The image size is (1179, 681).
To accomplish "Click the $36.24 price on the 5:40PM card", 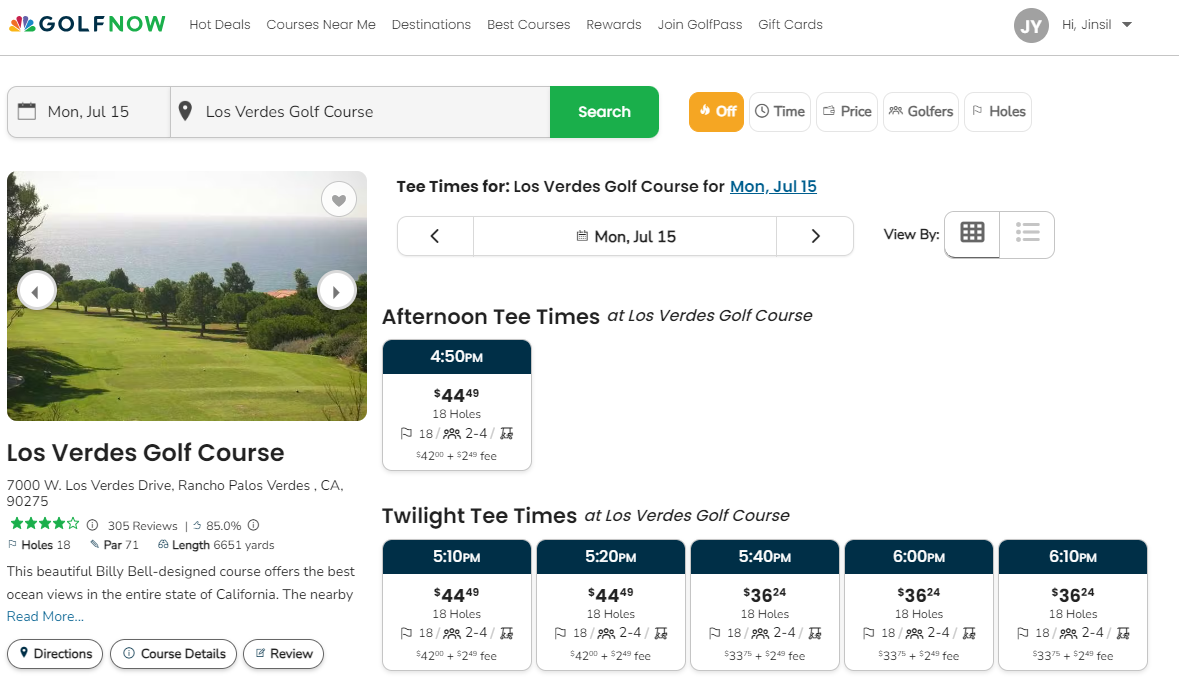I will point(765,595).
